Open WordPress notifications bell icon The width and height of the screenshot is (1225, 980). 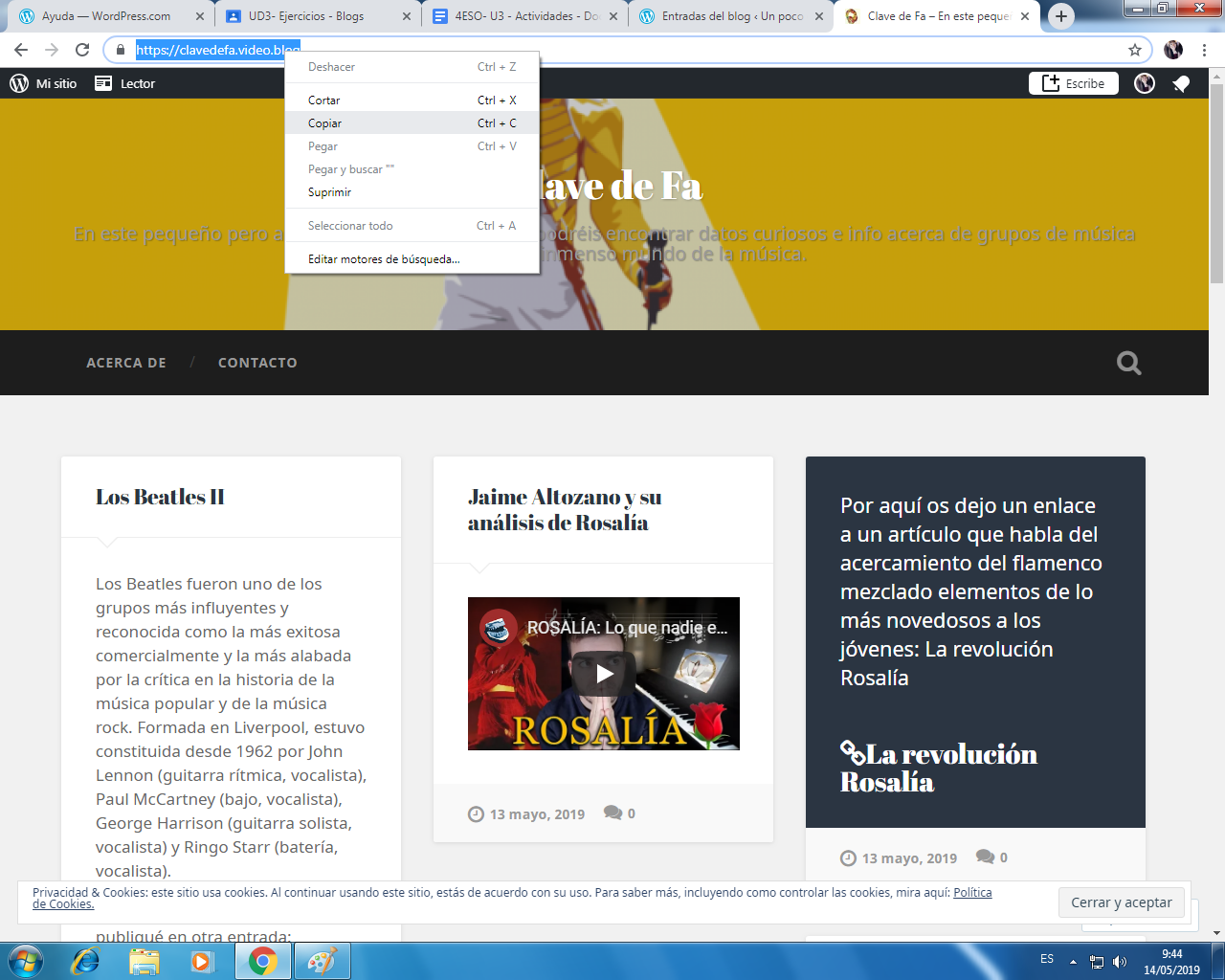(x=1181, y=84)
